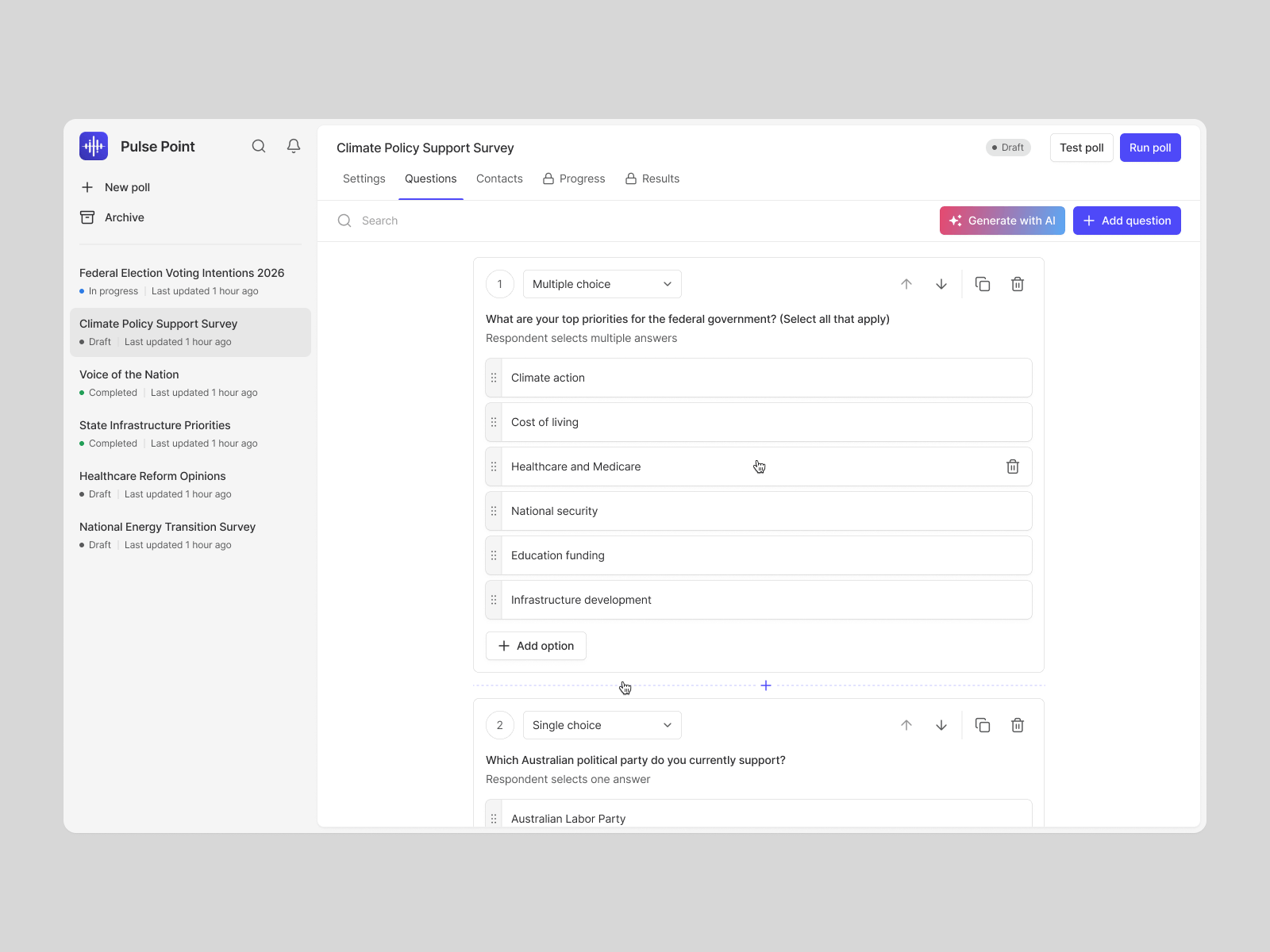
Task: Create a New poll from sidebar
Action: (x=116, y=187)
